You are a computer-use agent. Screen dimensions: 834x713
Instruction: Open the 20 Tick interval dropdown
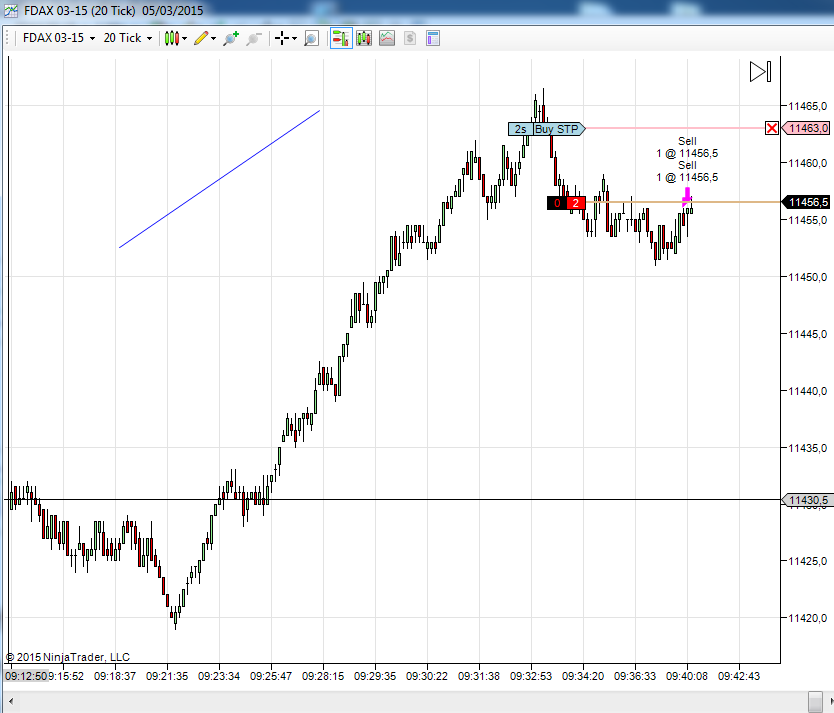coord(128,38)
